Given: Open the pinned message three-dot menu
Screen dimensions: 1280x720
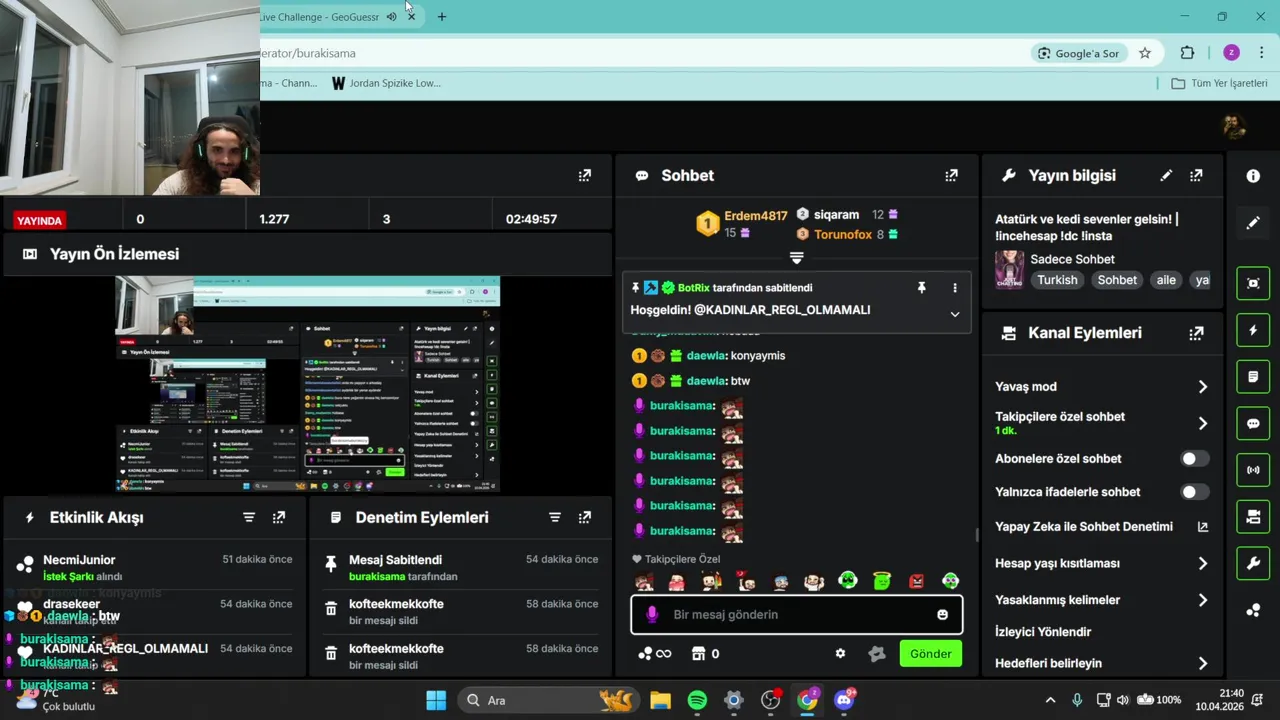Looking at the screenshot, I should click(x=955, y=288).
